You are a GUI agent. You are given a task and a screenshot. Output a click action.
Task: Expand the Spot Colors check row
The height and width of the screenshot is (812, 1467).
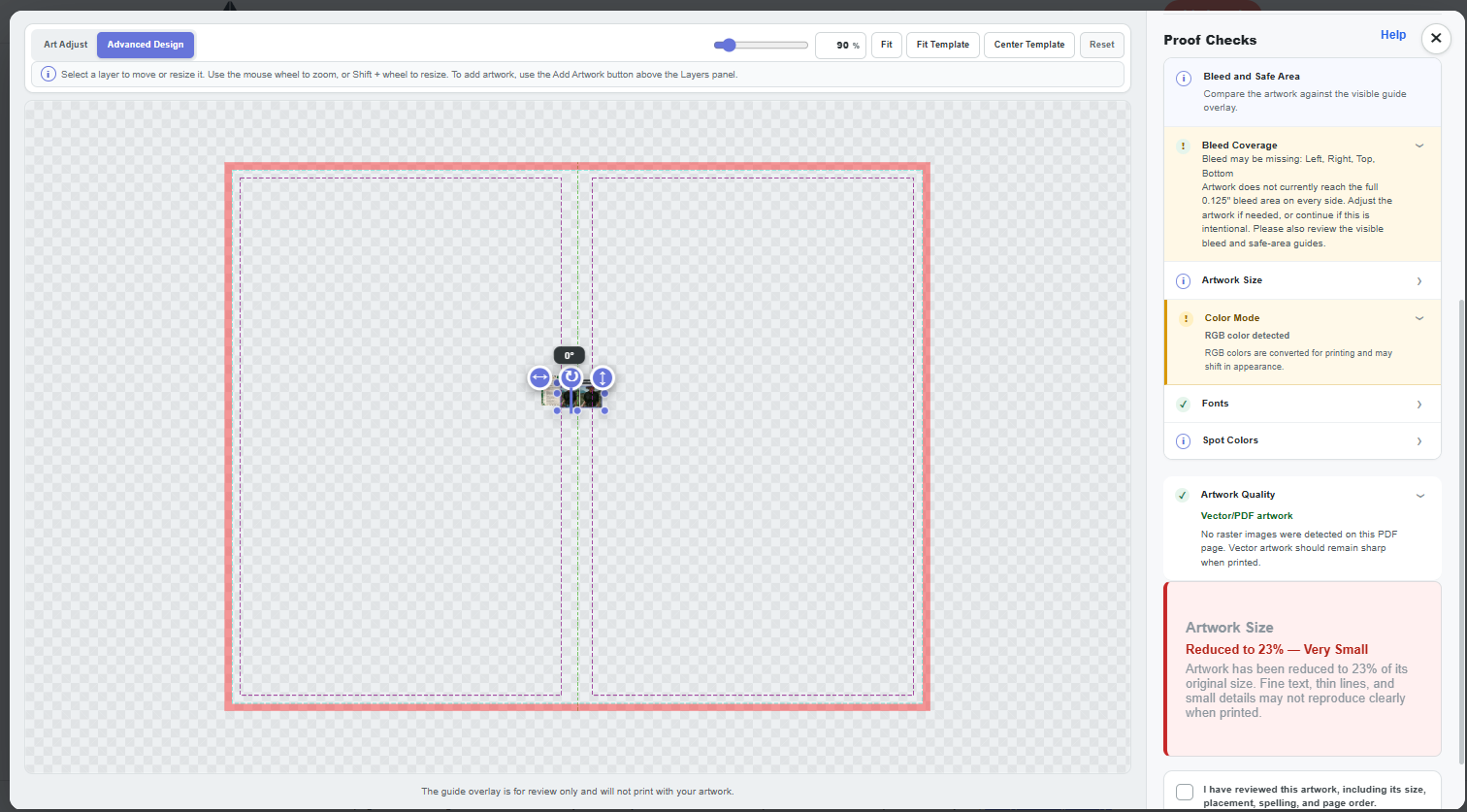coord(1419,441)
